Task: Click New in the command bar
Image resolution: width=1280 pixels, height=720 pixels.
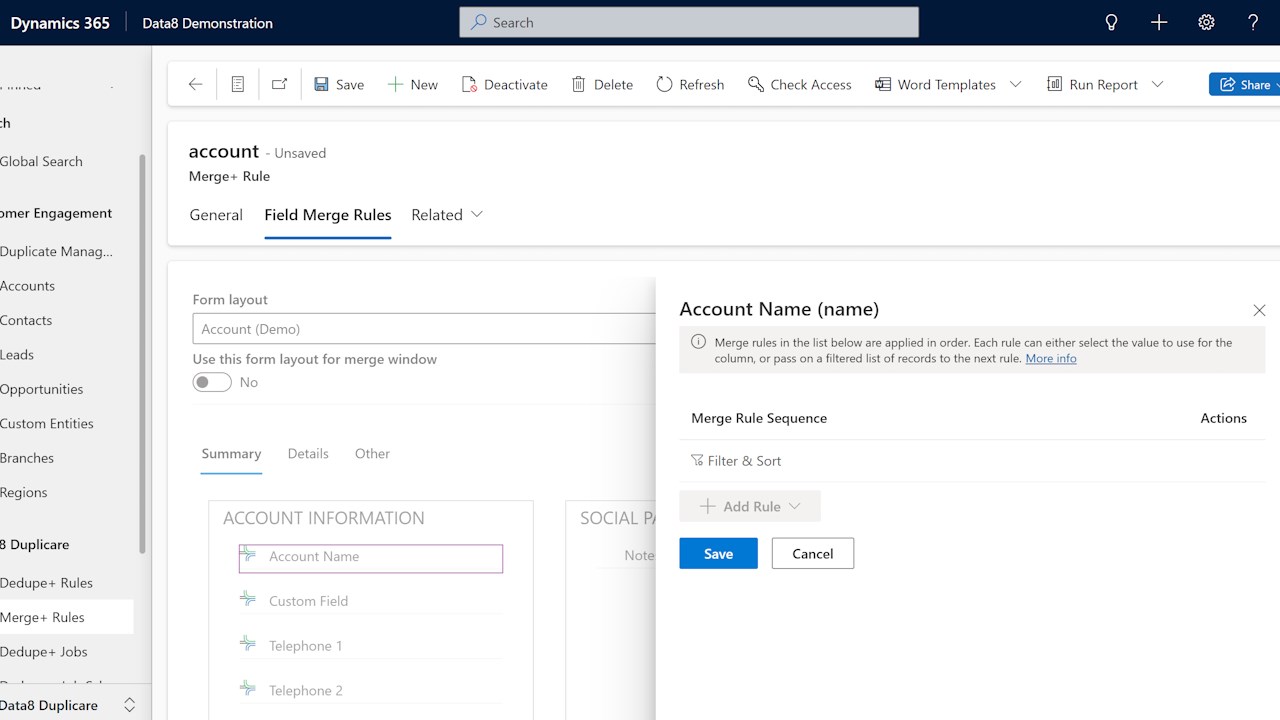Action: point(412,84)
